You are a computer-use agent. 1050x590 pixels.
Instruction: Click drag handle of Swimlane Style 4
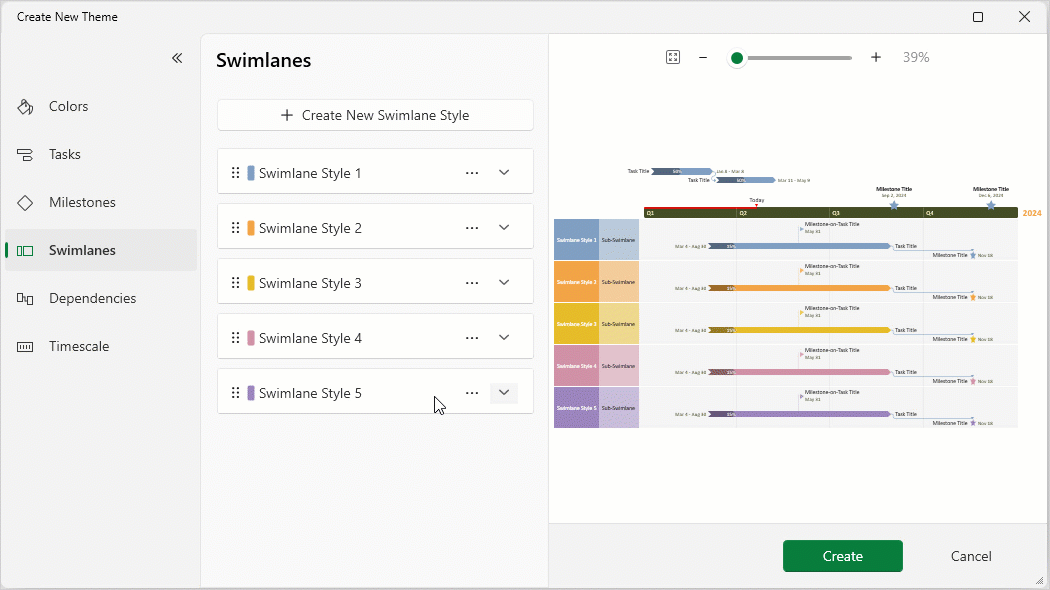point(236,338)
